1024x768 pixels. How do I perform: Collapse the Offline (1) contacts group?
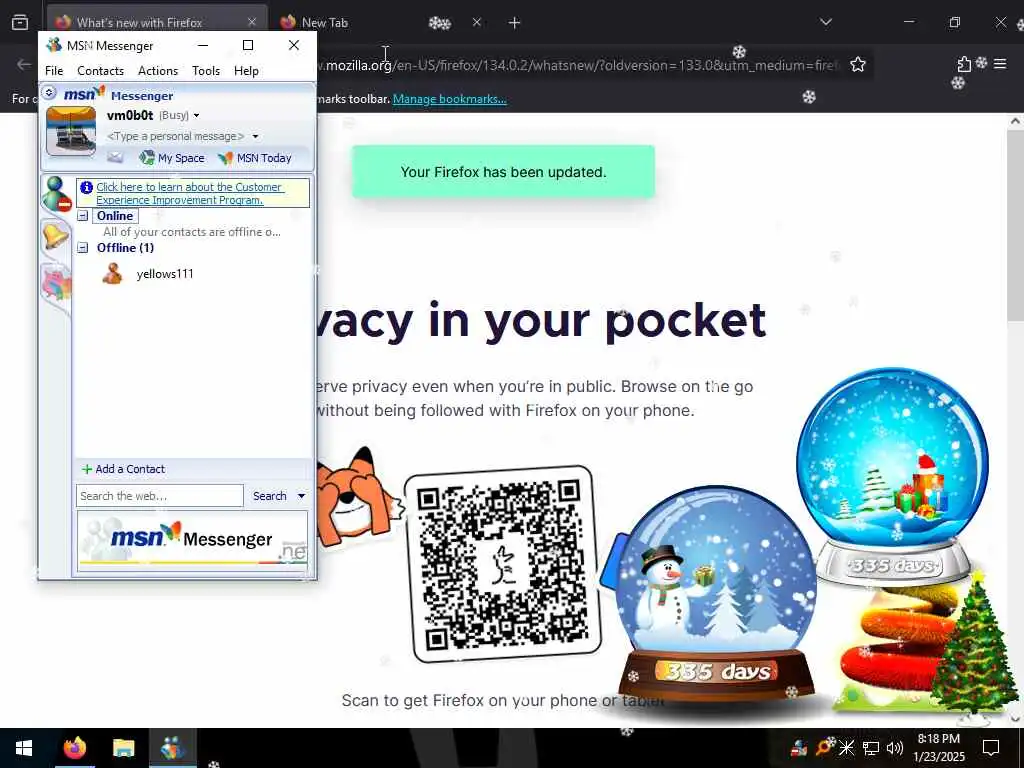tap(83, 248)
